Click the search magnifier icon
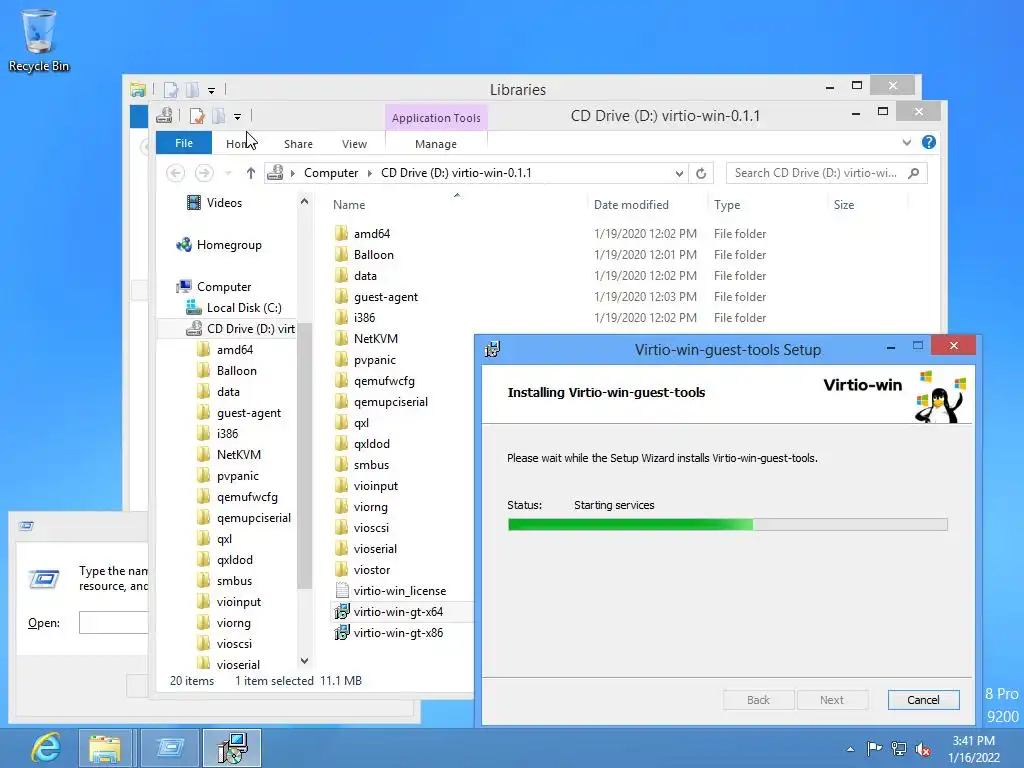 914,173
